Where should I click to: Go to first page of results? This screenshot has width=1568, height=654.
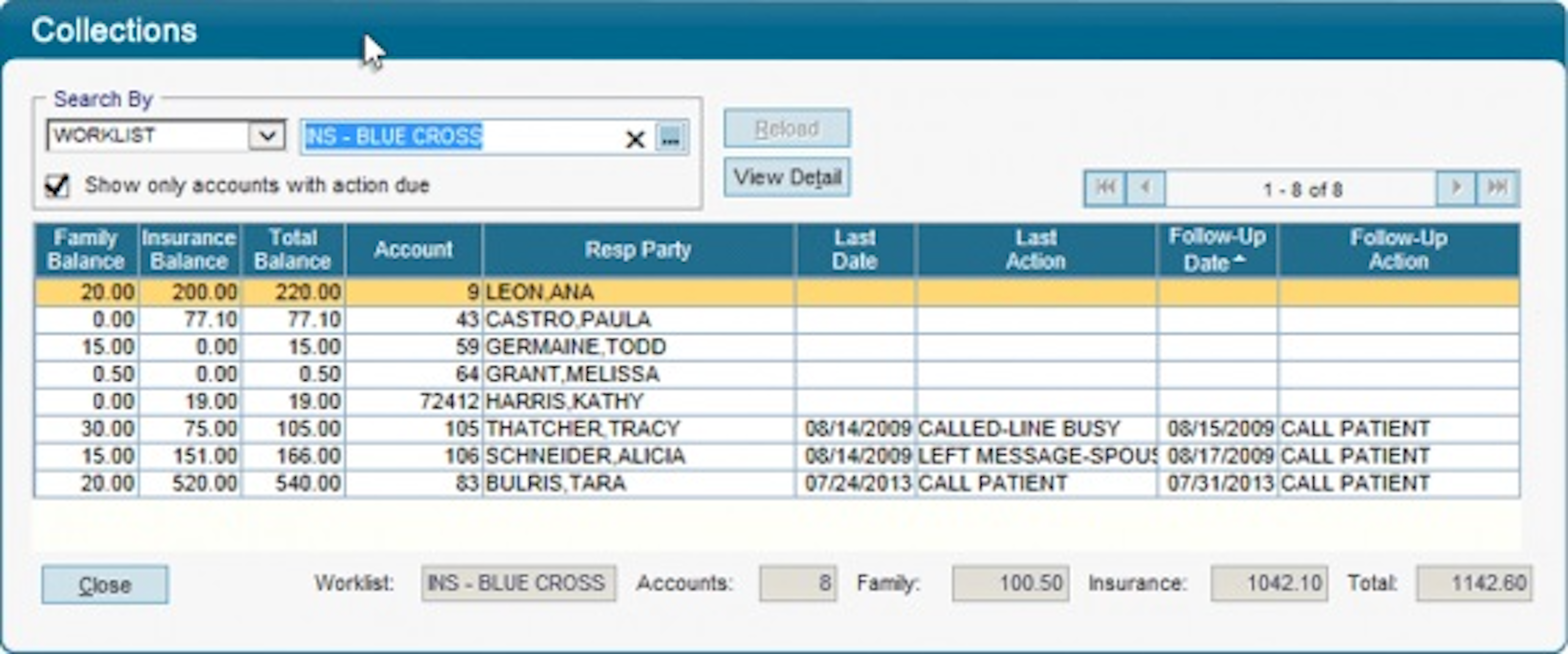1105,188
